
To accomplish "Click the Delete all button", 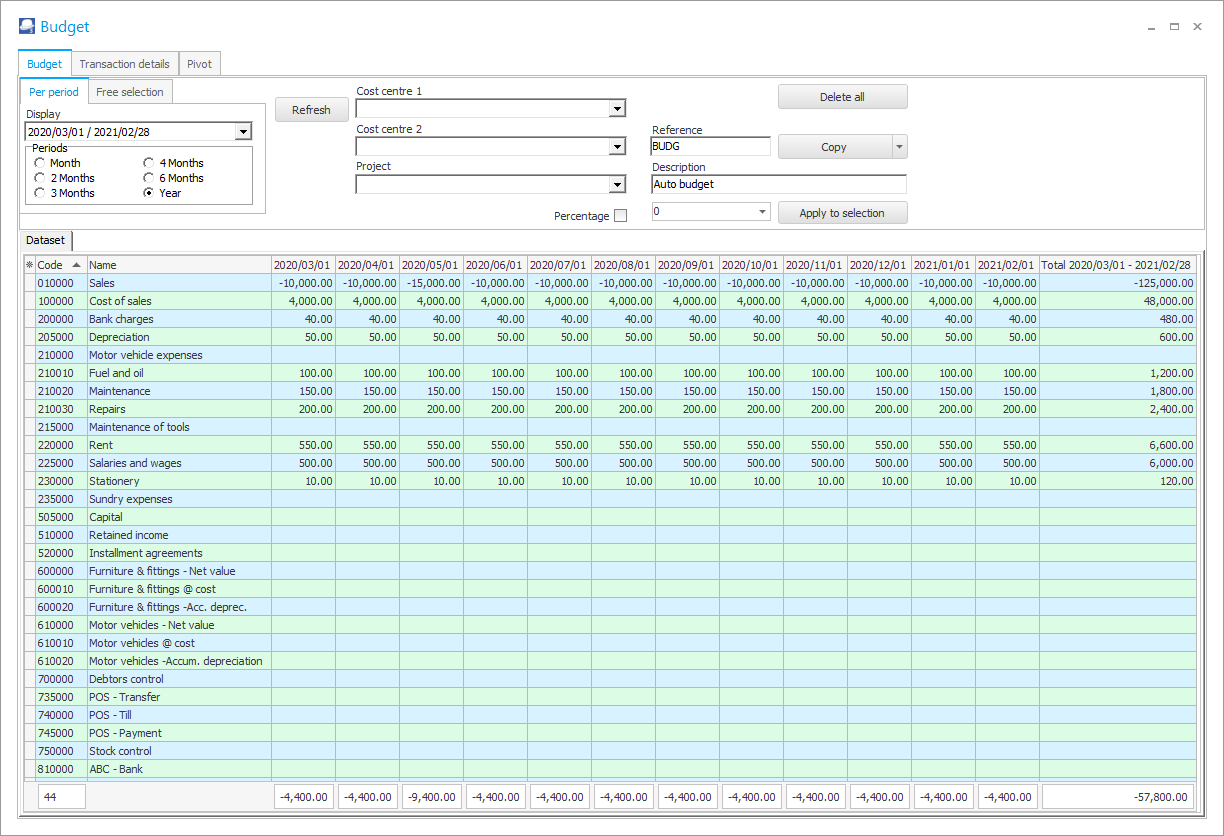I will pyautogui.click(x=842, y=97).
